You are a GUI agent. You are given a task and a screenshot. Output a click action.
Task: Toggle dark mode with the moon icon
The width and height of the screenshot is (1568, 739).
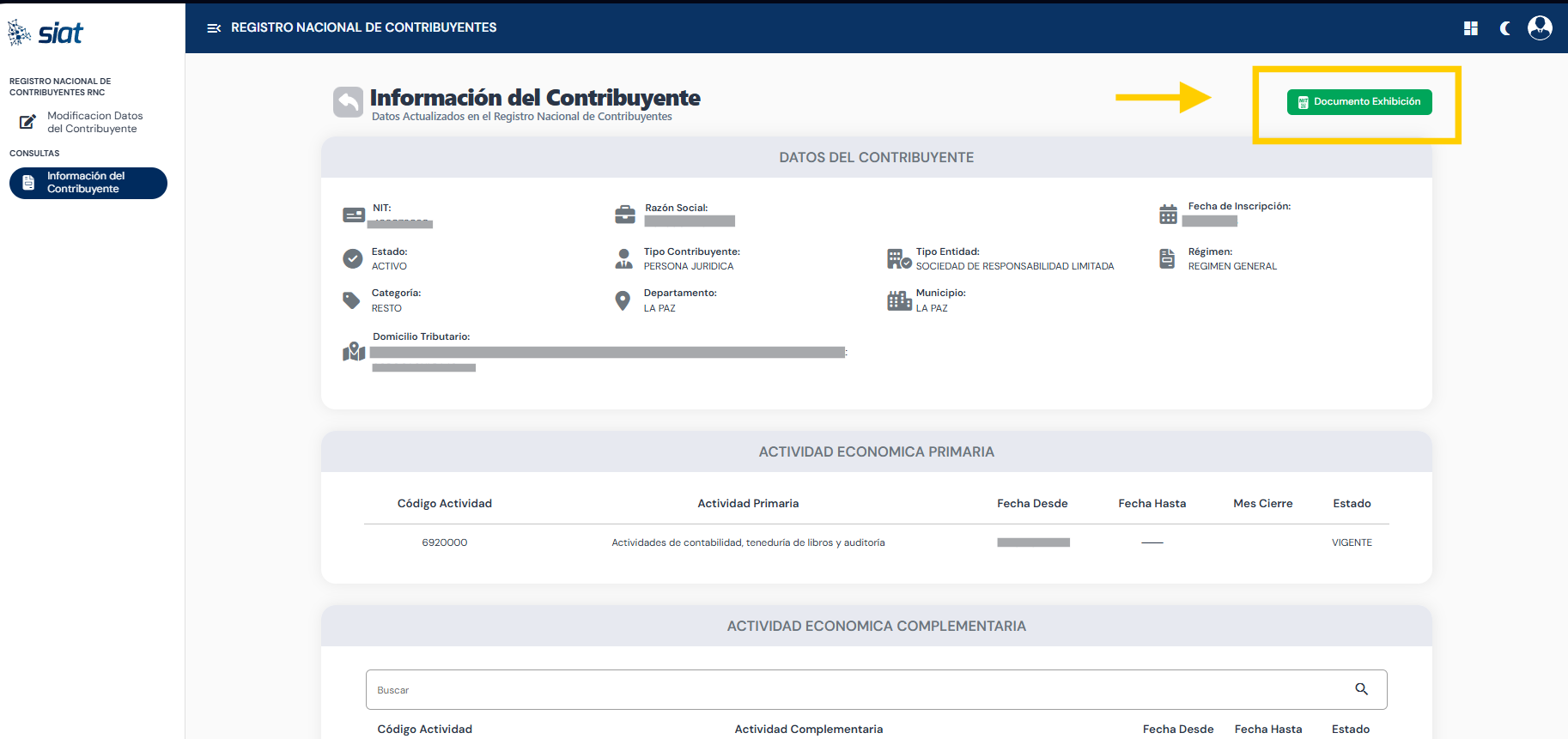[x=1505, y=28]
